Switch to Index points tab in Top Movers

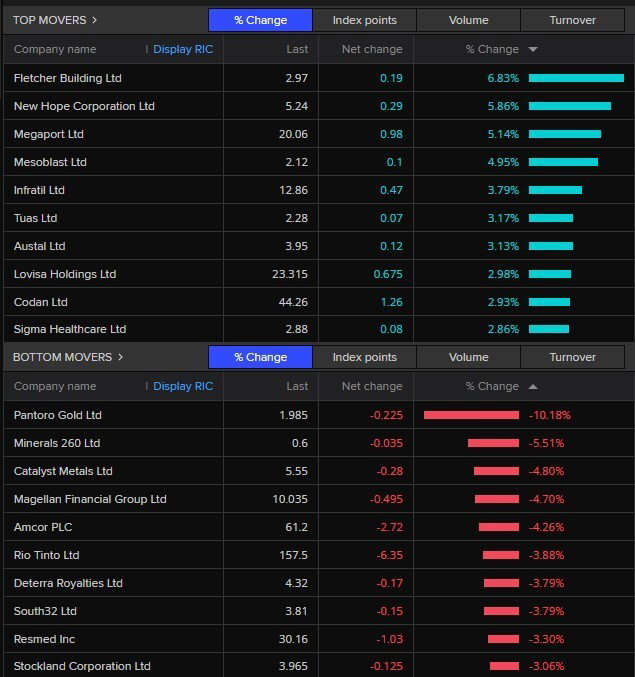point(364,20)
